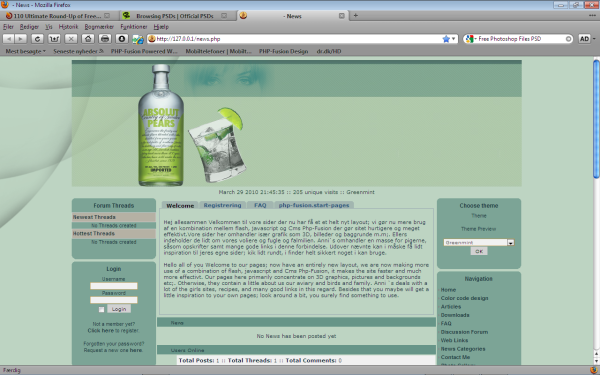
Task: Click the bookmark star in address bar
Action: click(x=446, y=39)
